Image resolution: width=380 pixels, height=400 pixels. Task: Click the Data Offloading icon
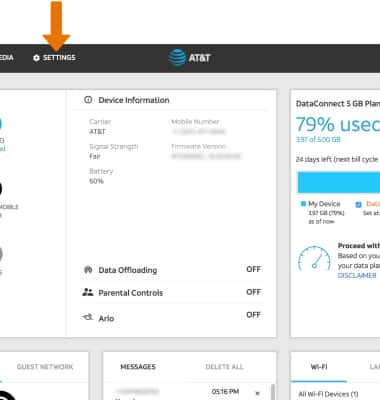(x=88, y=270)
